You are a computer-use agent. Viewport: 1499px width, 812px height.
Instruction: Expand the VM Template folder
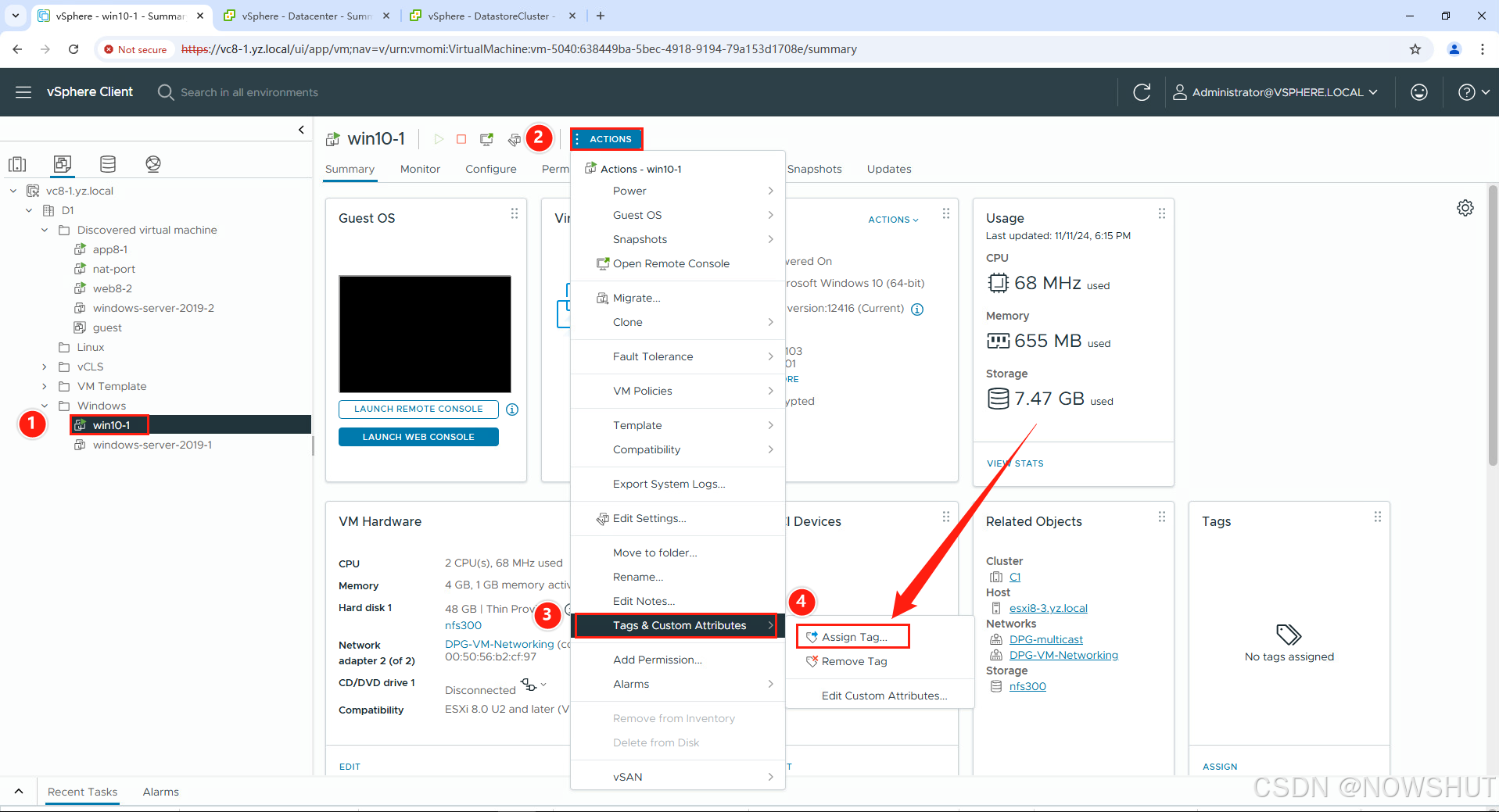point(45,386)
